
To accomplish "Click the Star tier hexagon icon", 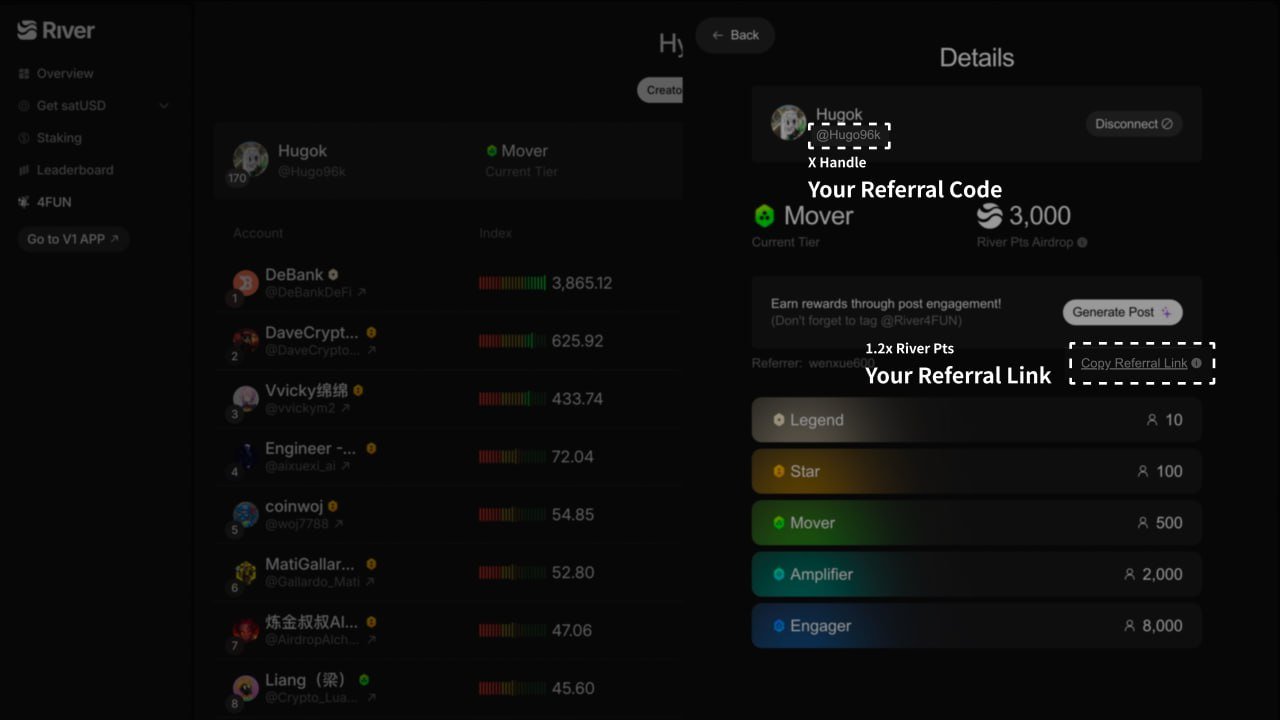I will point(779,471).
